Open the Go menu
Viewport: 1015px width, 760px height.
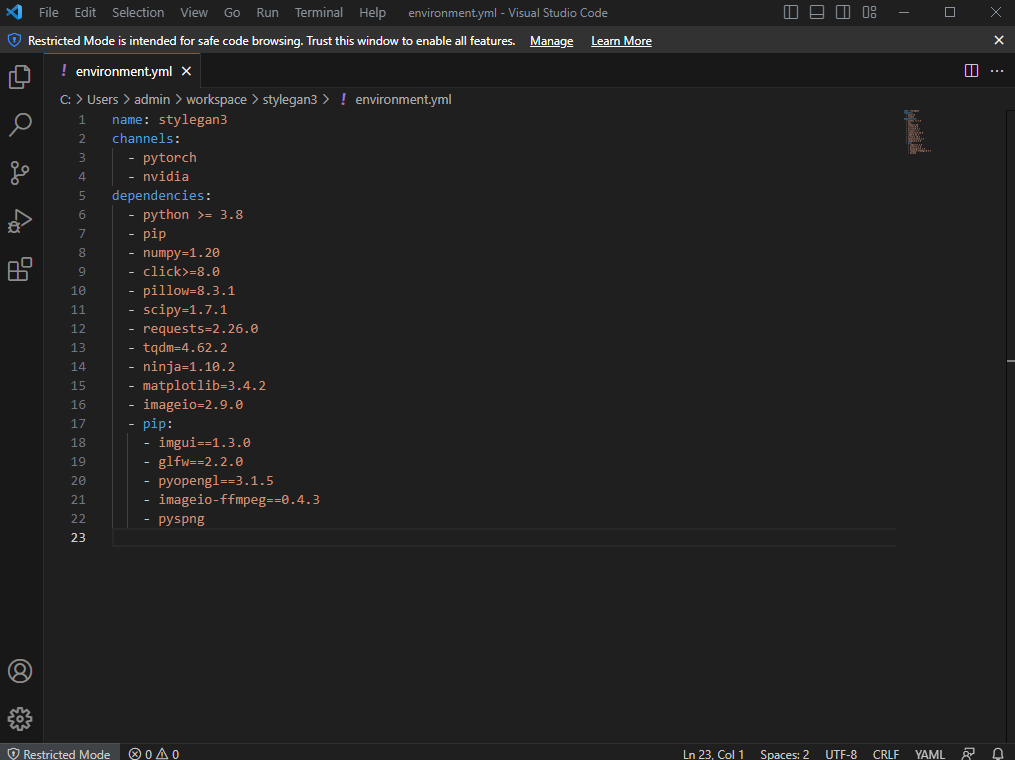[x=232, y=12]
